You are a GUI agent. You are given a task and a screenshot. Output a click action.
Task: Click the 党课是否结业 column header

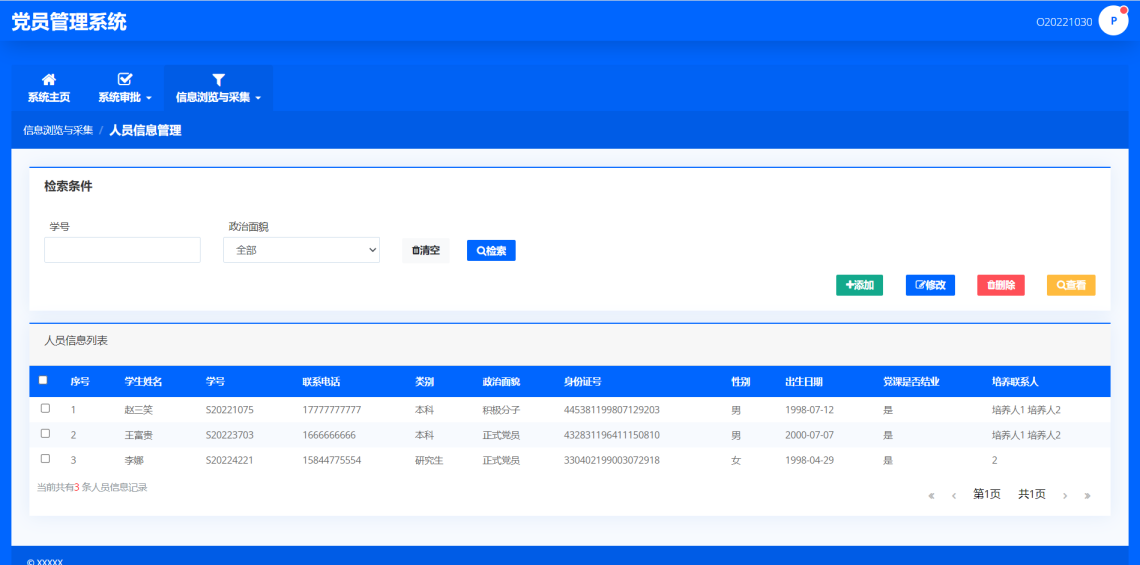coord(912,382)
